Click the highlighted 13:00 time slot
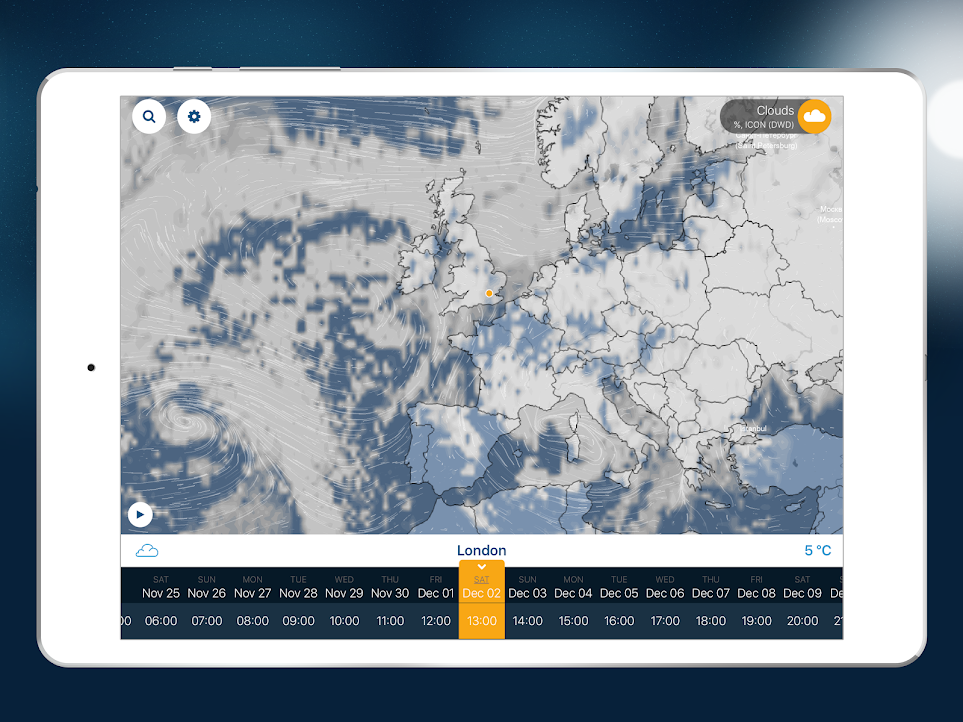 (482, 621)
